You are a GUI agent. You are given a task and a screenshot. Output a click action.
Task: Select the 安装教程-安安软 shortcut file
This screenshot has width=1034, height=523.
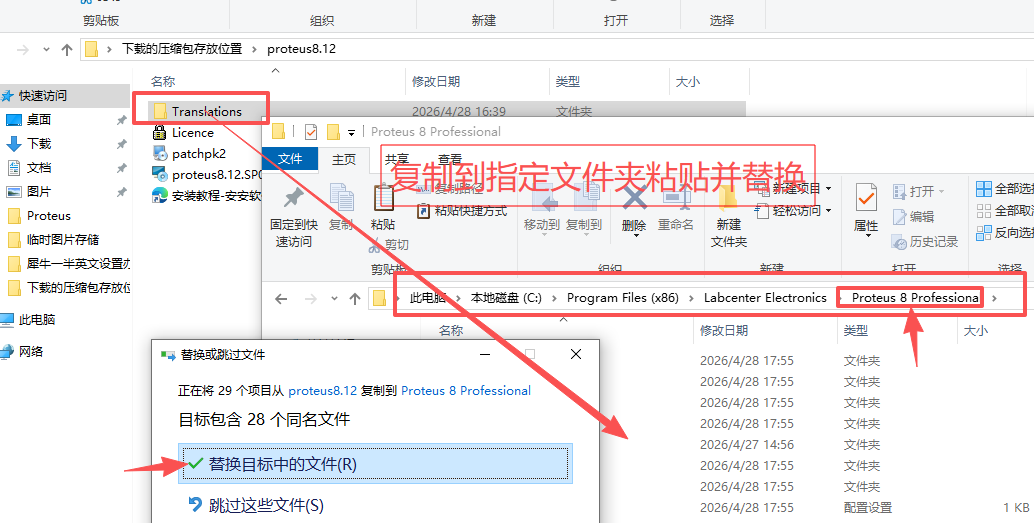click(207, 196)
